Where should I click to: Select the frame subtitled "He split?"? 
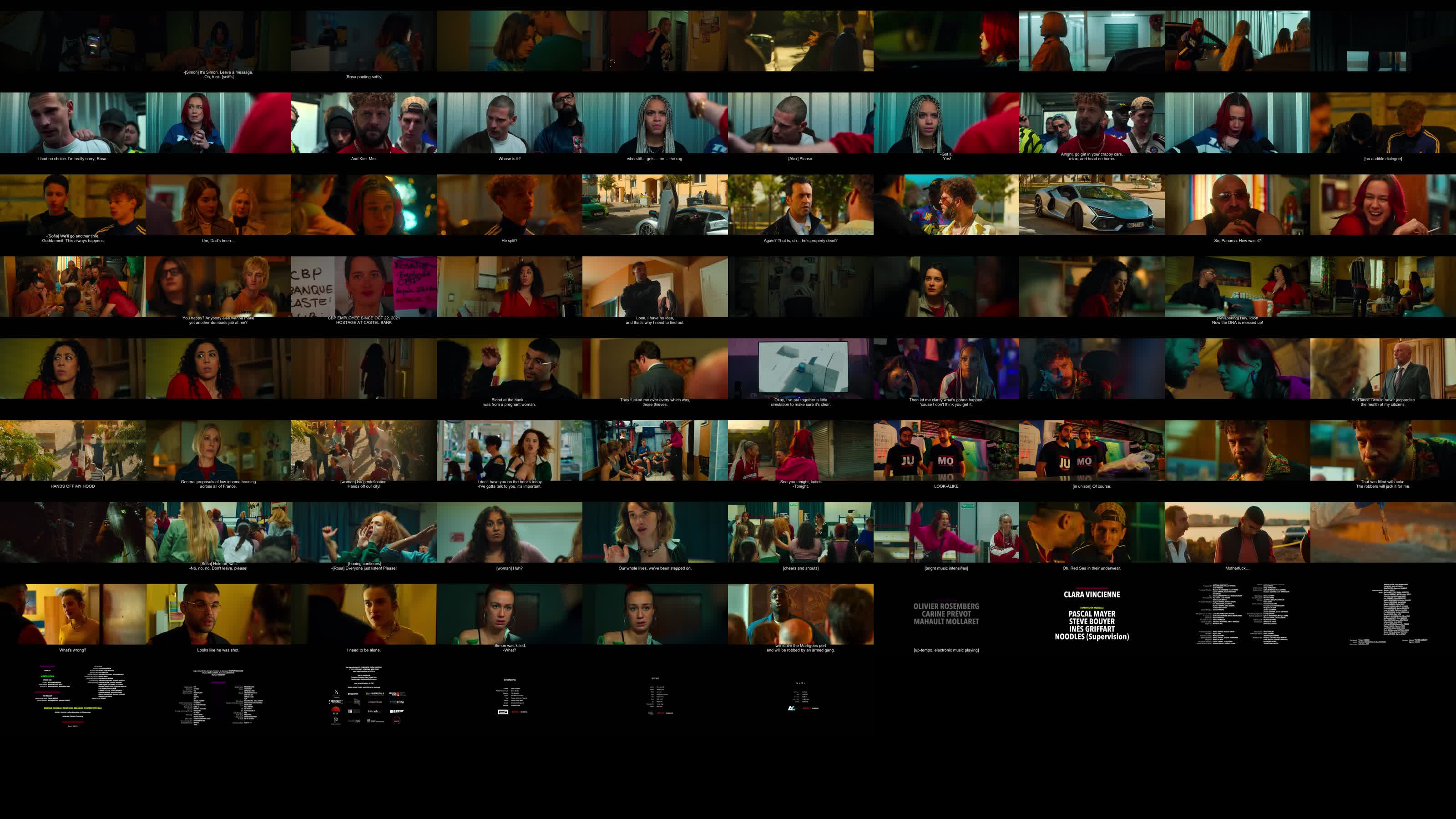click(x=509, y=205)
